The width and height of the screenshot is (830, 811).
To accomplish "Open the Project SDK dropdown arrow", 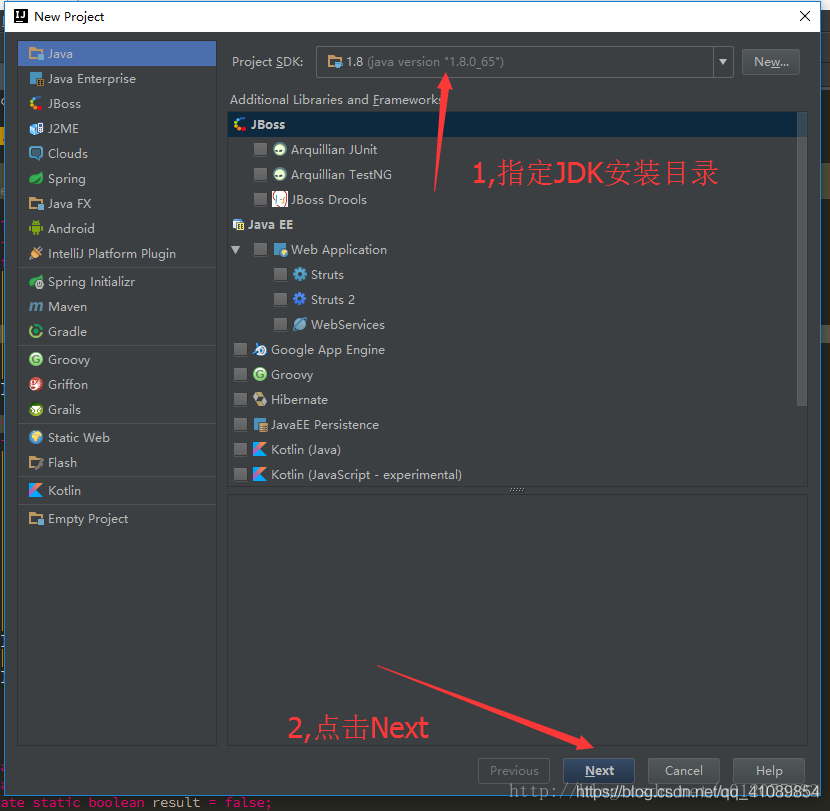I will (x=723, y=62).
